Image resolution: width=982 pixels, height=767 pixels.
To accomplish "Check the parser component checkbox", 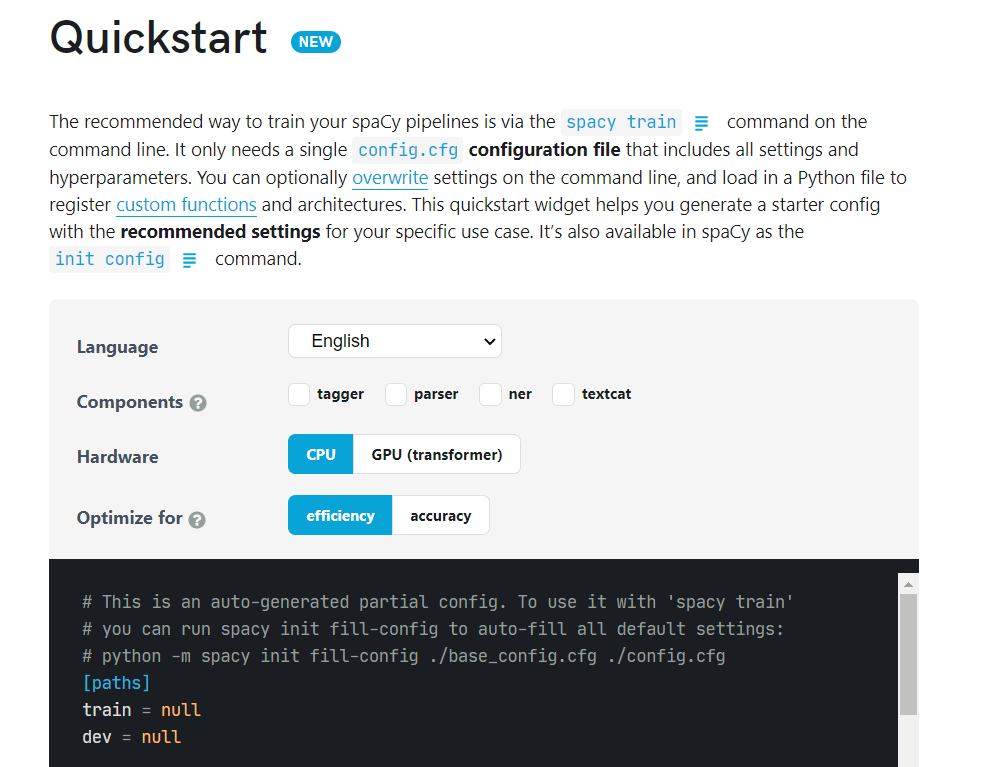I will click(396, 395).
